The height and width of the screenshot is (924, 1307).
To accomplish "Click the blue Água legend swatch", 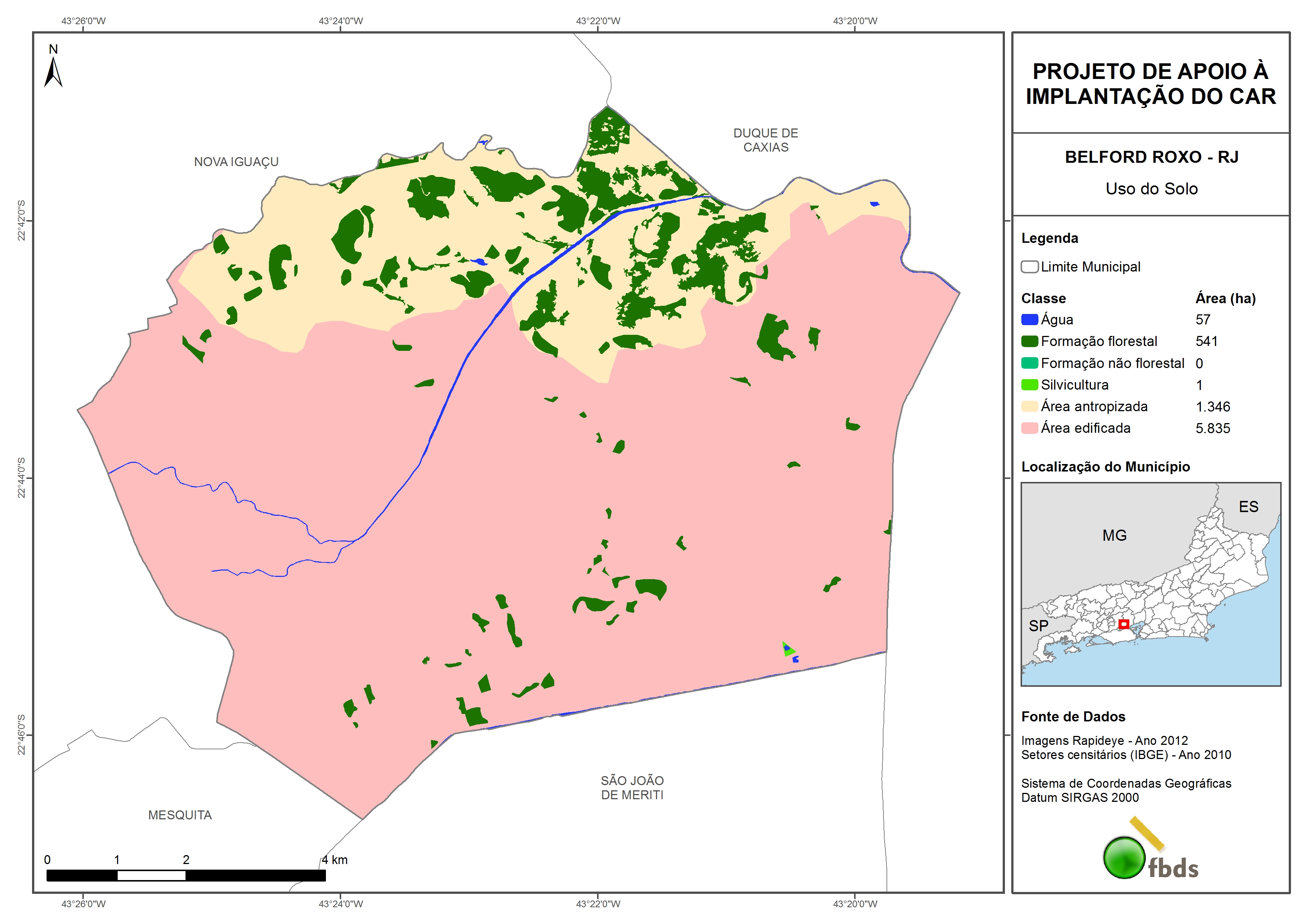I will point(1029,320).
